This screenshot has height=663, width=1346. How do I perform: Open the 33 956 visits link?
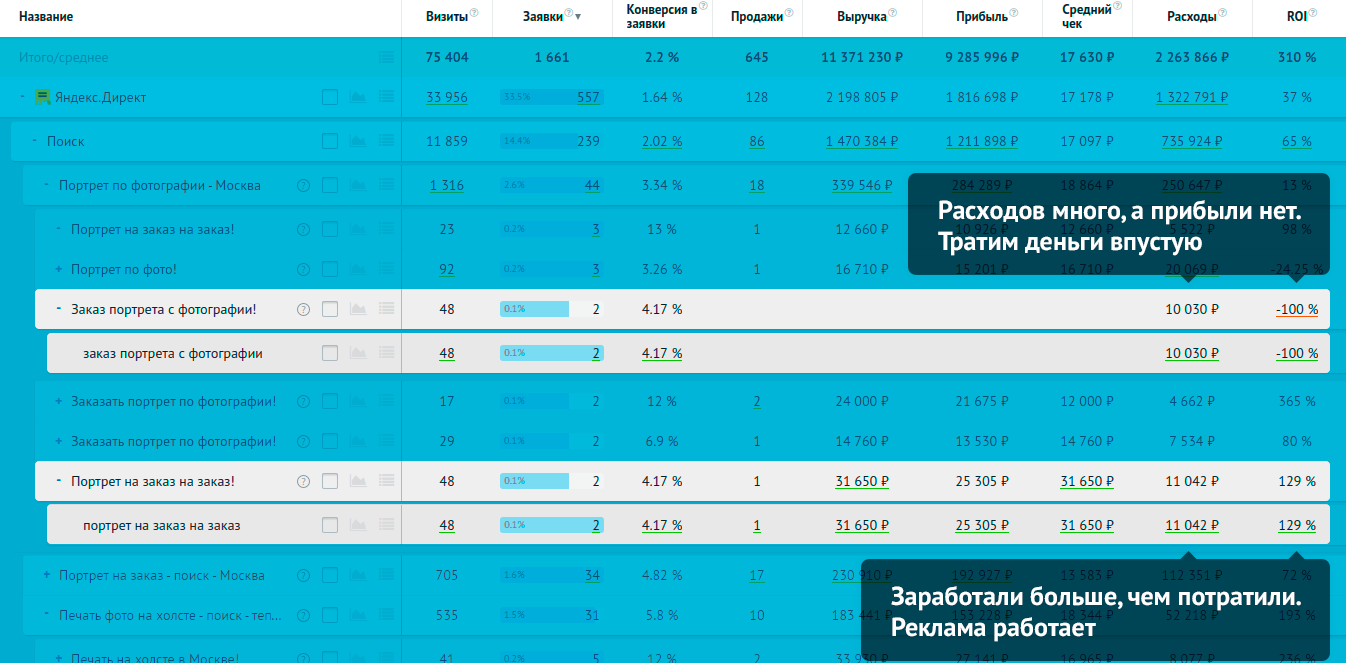(x=447, y=97)
